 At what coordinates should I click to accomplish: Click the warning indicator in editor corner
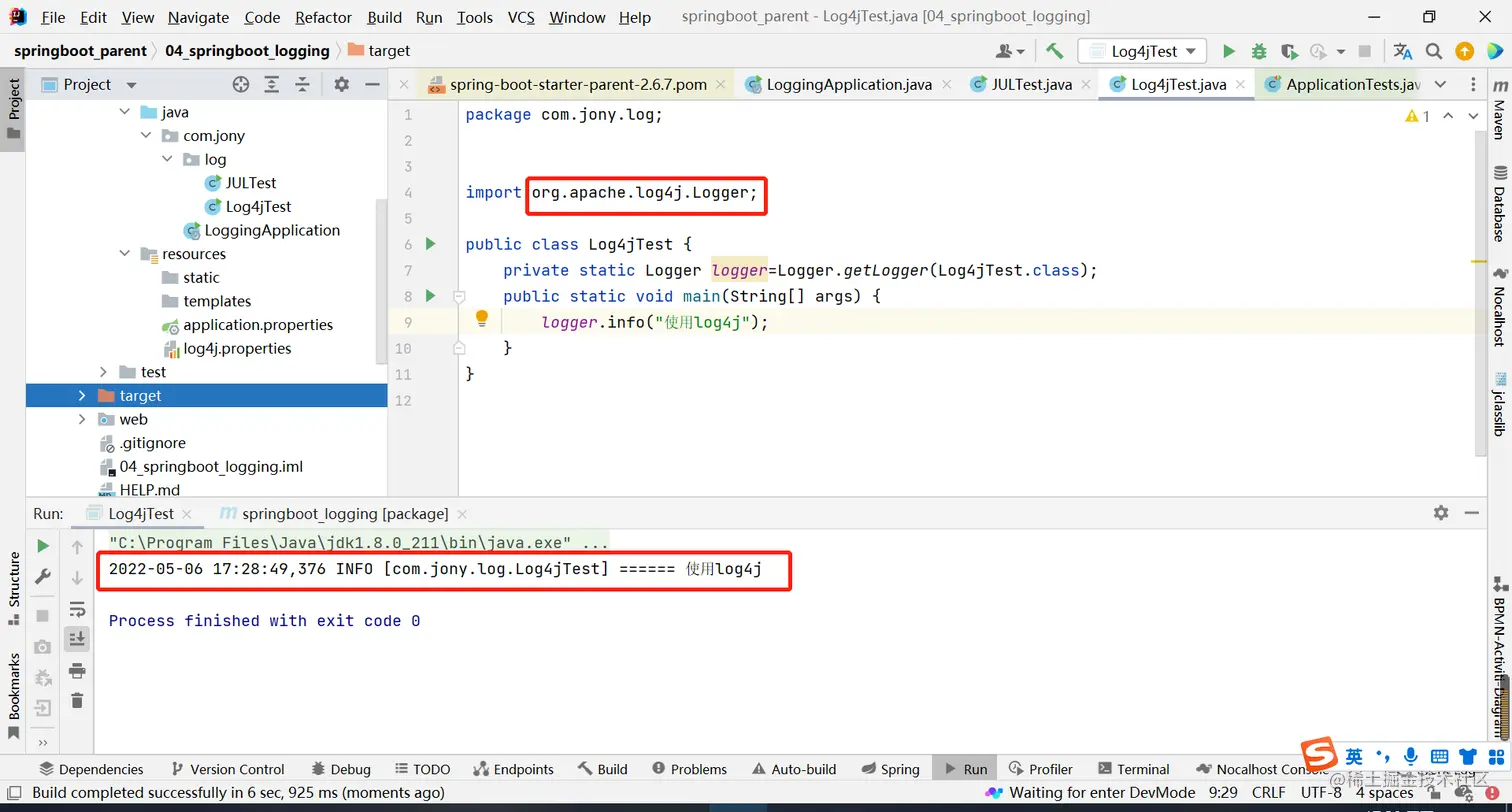1417,116
